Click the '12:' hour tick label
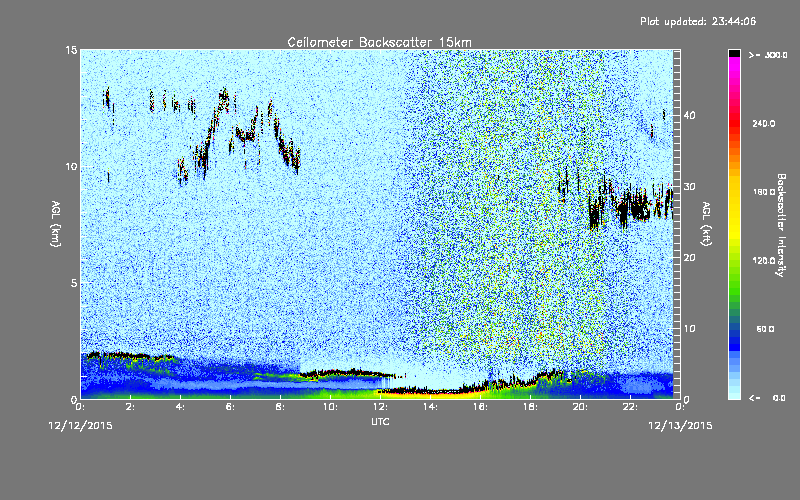 pyautogui.click(x=381, y=407)
